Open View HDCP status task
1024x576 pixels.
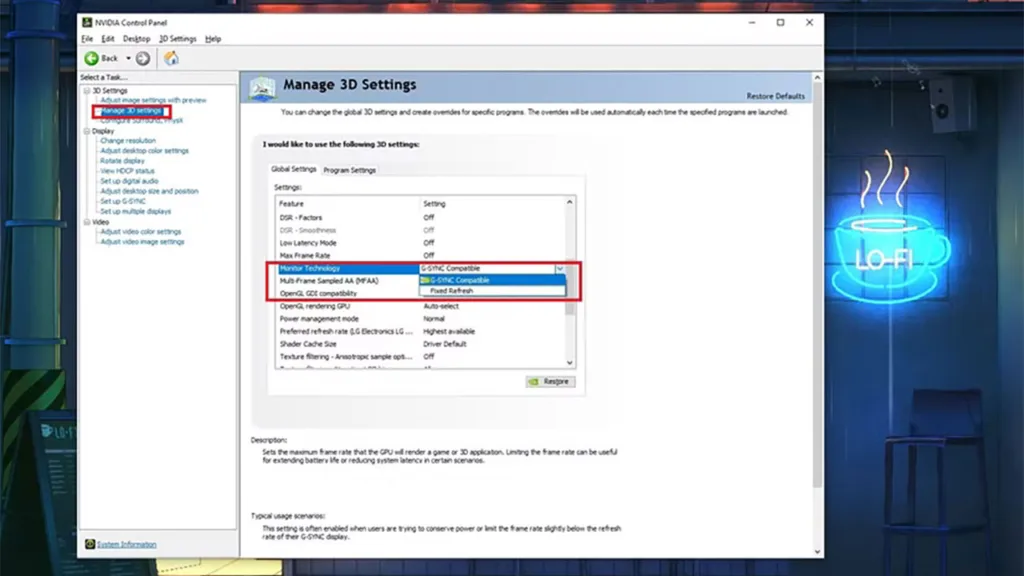[x=127, y=171]
